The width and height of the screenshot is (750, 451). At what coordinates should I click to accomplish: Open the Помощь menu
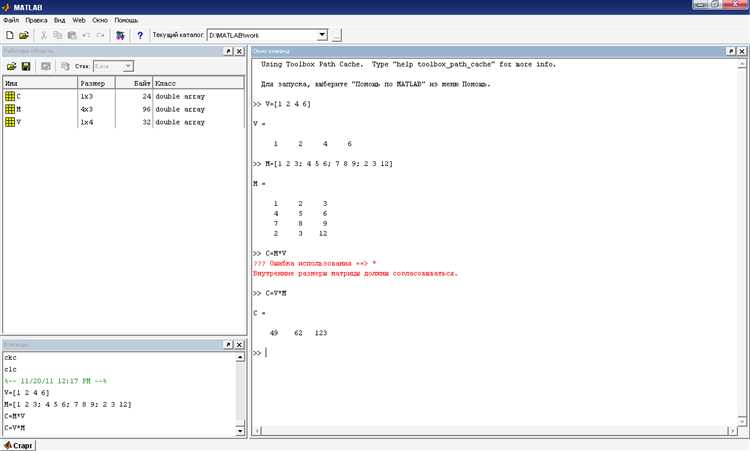(127, 19)
